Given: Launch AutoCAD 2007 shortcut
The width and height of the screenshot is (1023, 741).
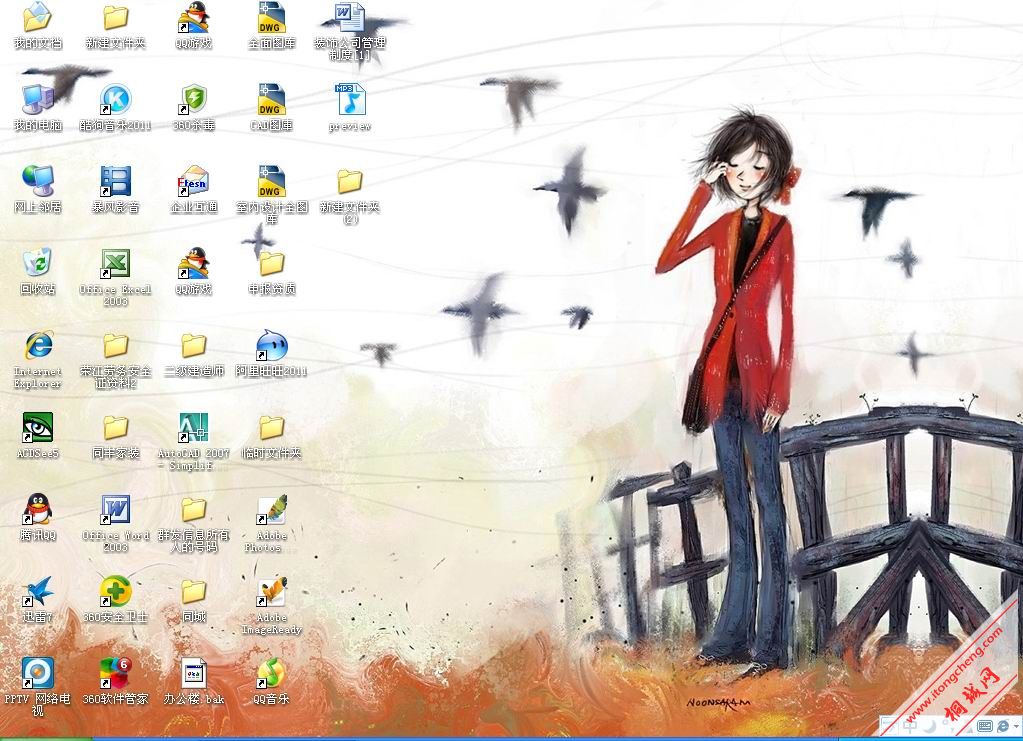Looking at the screenshot, I should (x=193, y=428).
